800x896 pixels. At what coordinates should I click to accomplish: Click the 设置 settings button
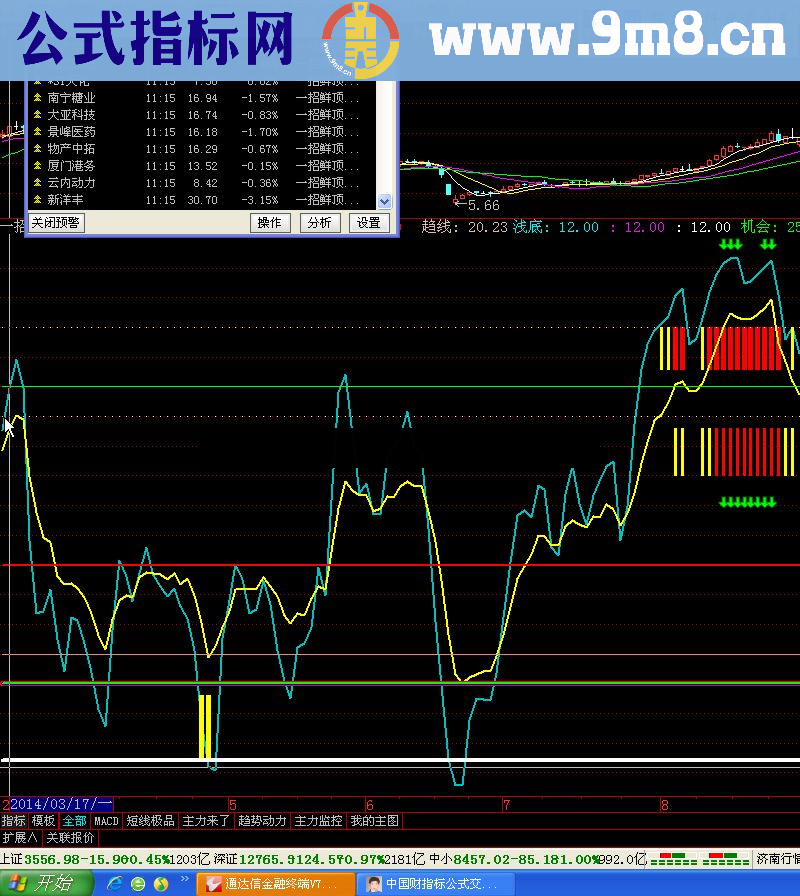369,223
